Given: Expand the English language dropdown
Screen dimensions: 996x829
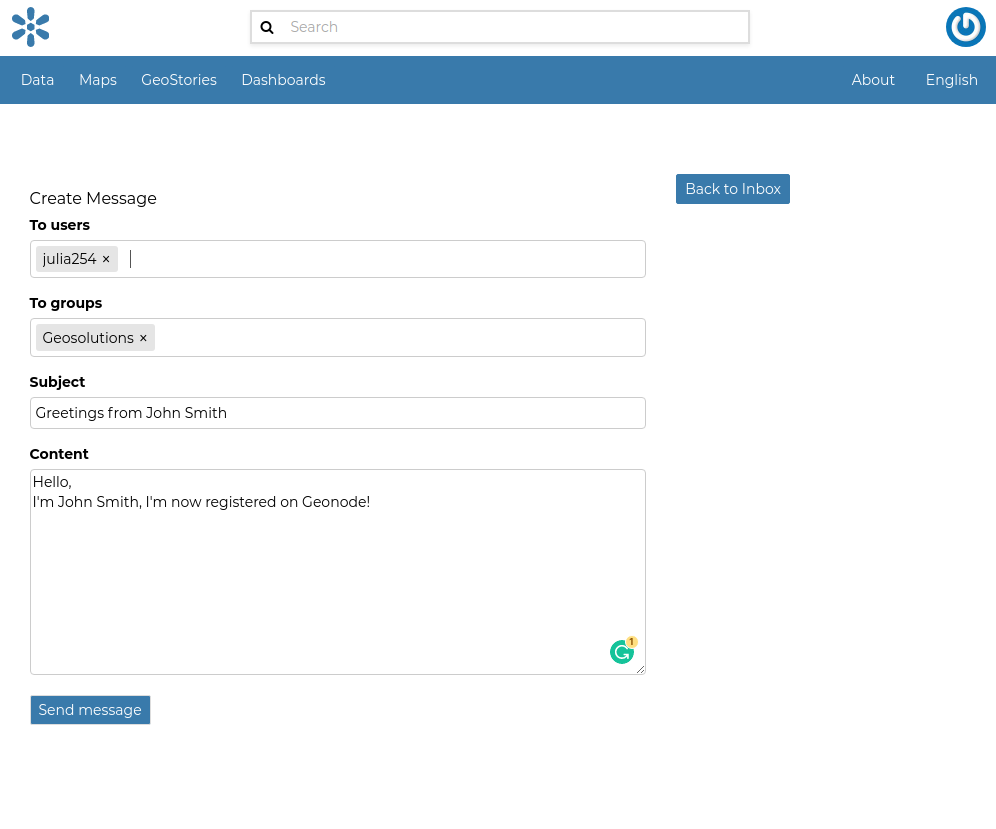Looking at the screenshot, I should 951,80.
